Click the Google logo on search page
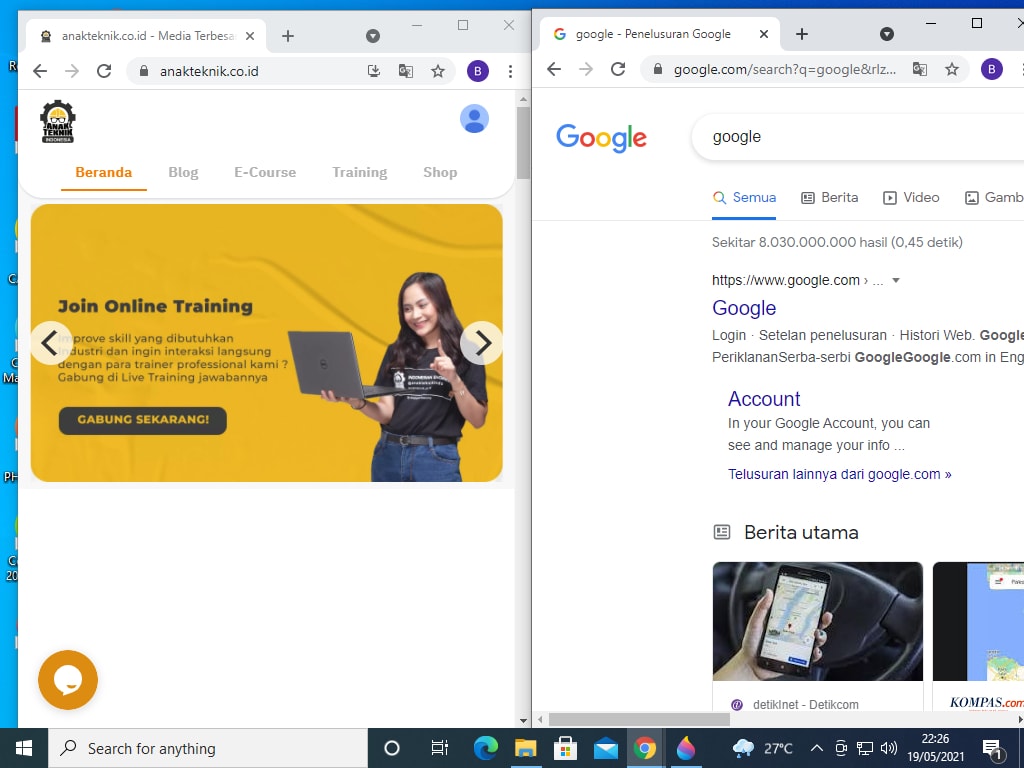 (601, 138)
